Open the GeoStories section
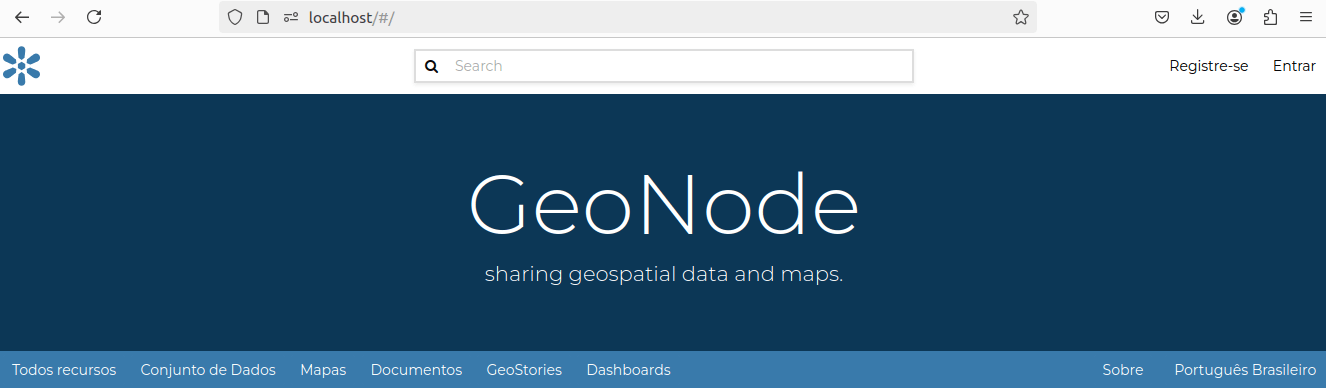The image size is (1326, 388). point(524,370)
